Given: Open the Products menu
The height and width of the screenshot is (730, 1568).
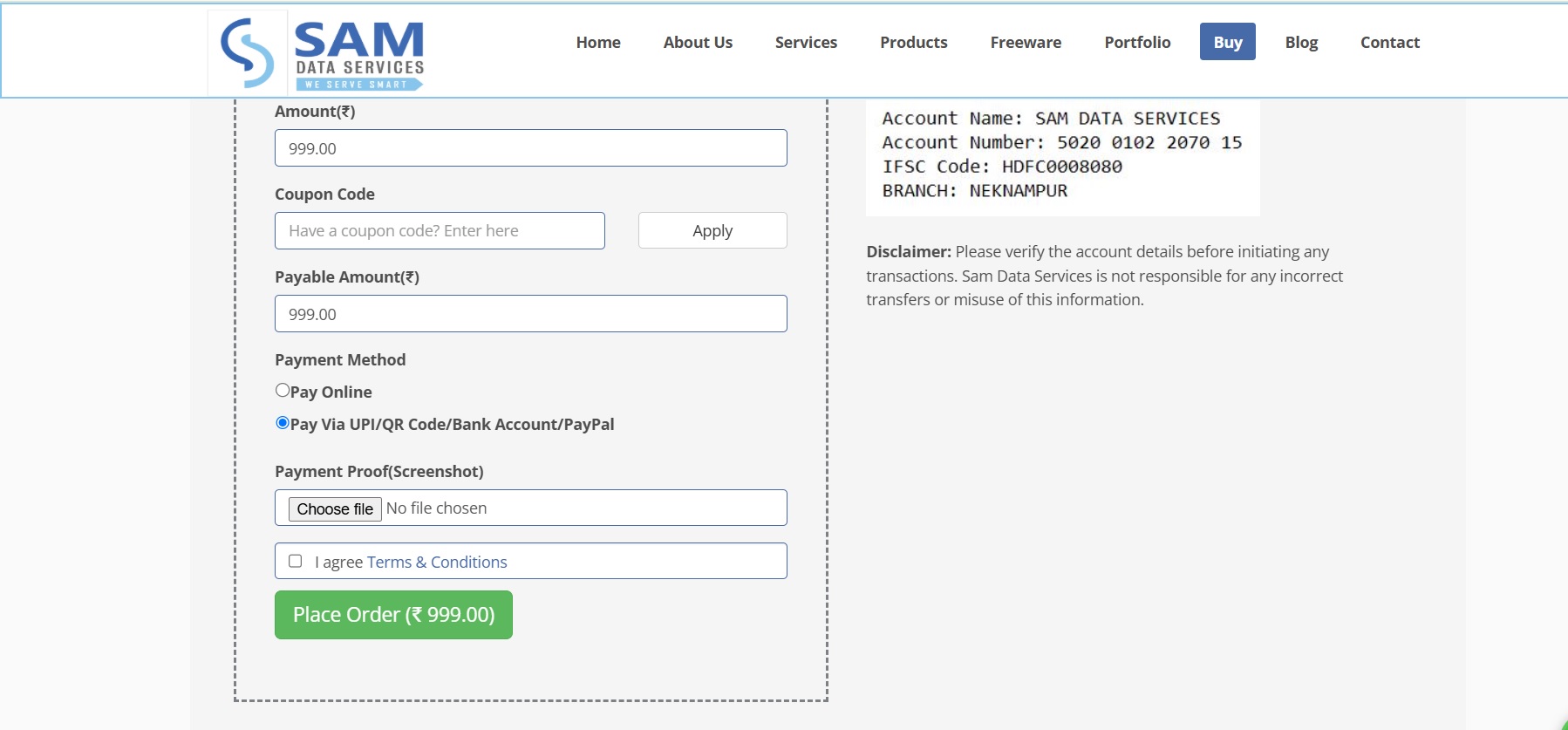Looking at the screenshot, I should tap(913, 42).
